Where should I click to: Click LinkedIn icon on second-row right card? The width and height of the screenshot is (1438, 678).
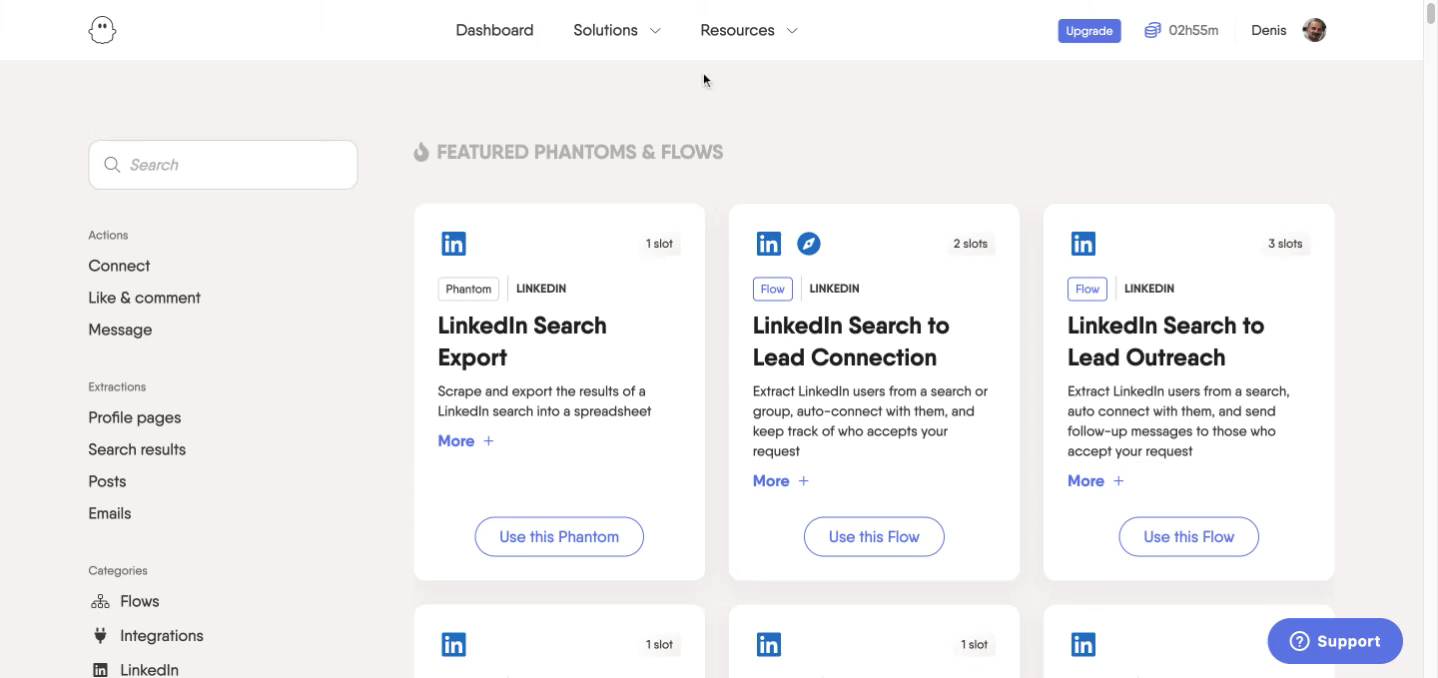[x=1083, y=645]
